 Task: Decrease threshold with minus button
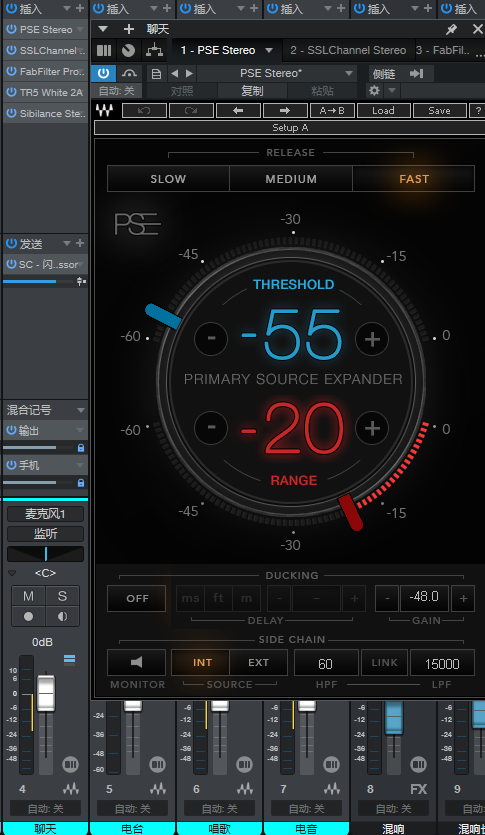tap(211, 339)
